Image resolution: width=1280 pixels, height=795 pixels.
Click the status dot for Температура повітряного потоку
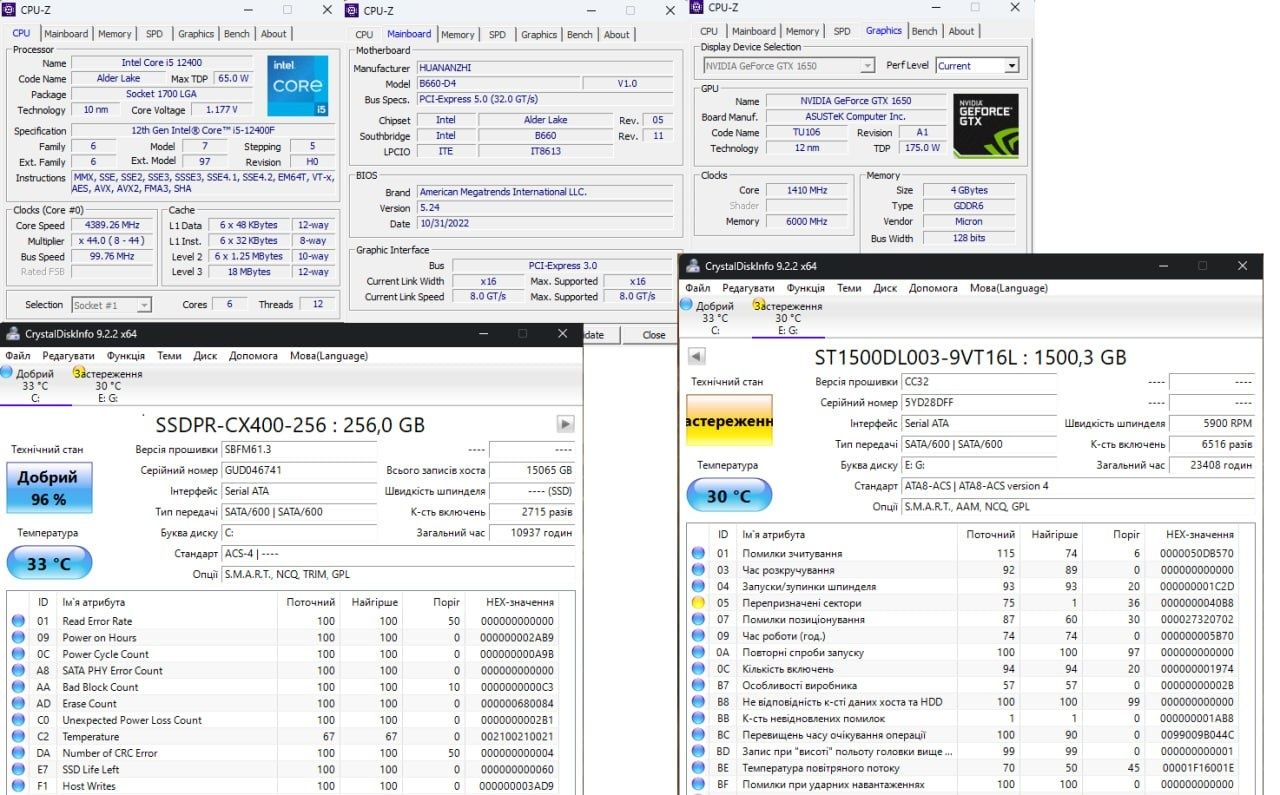(698, 768)
